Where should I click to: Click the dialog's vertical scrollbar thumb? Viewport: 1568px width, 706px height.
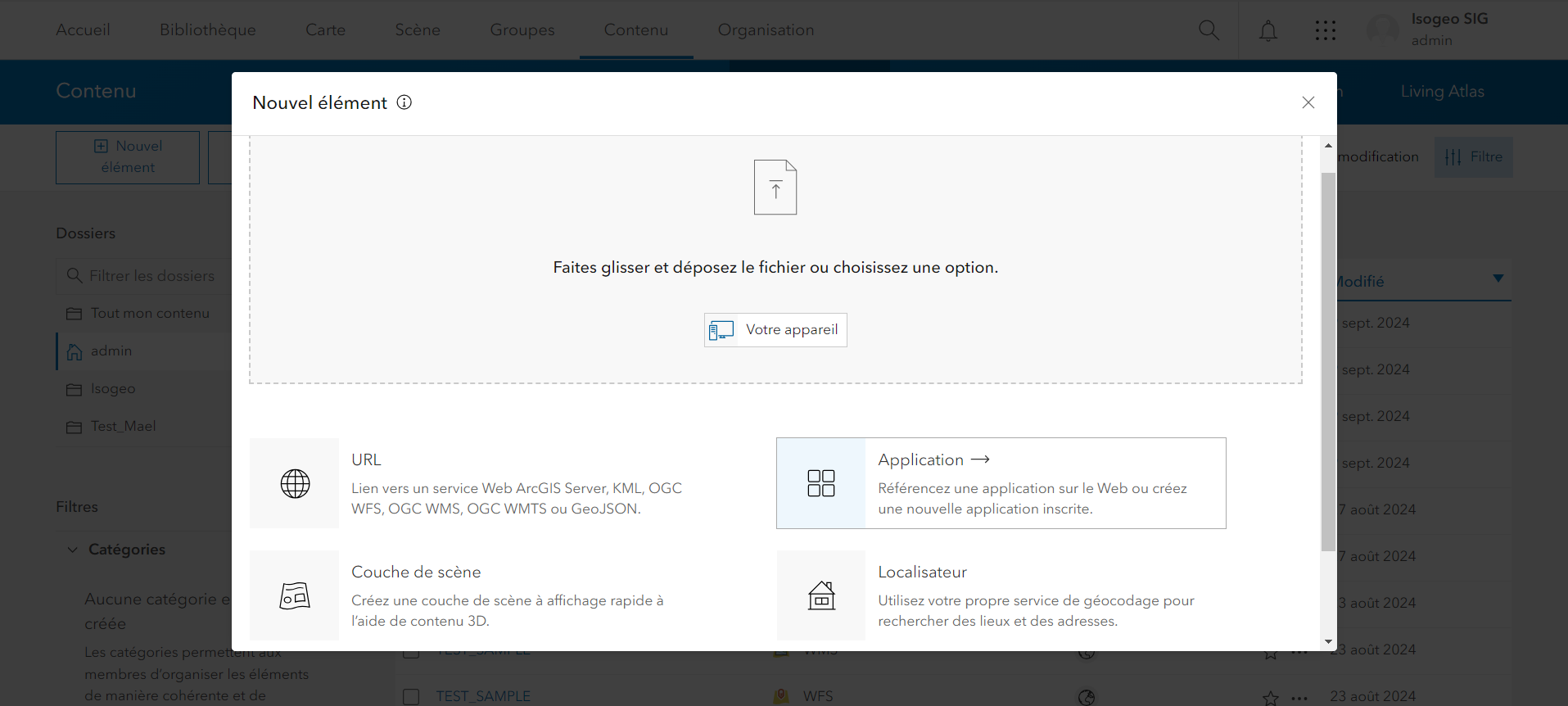click(1328, 361)
